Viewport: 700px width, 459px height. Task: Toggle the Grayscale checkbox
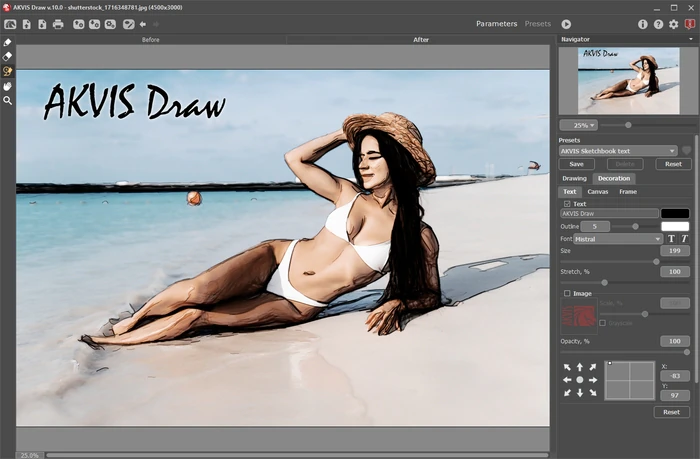point(603,323)
